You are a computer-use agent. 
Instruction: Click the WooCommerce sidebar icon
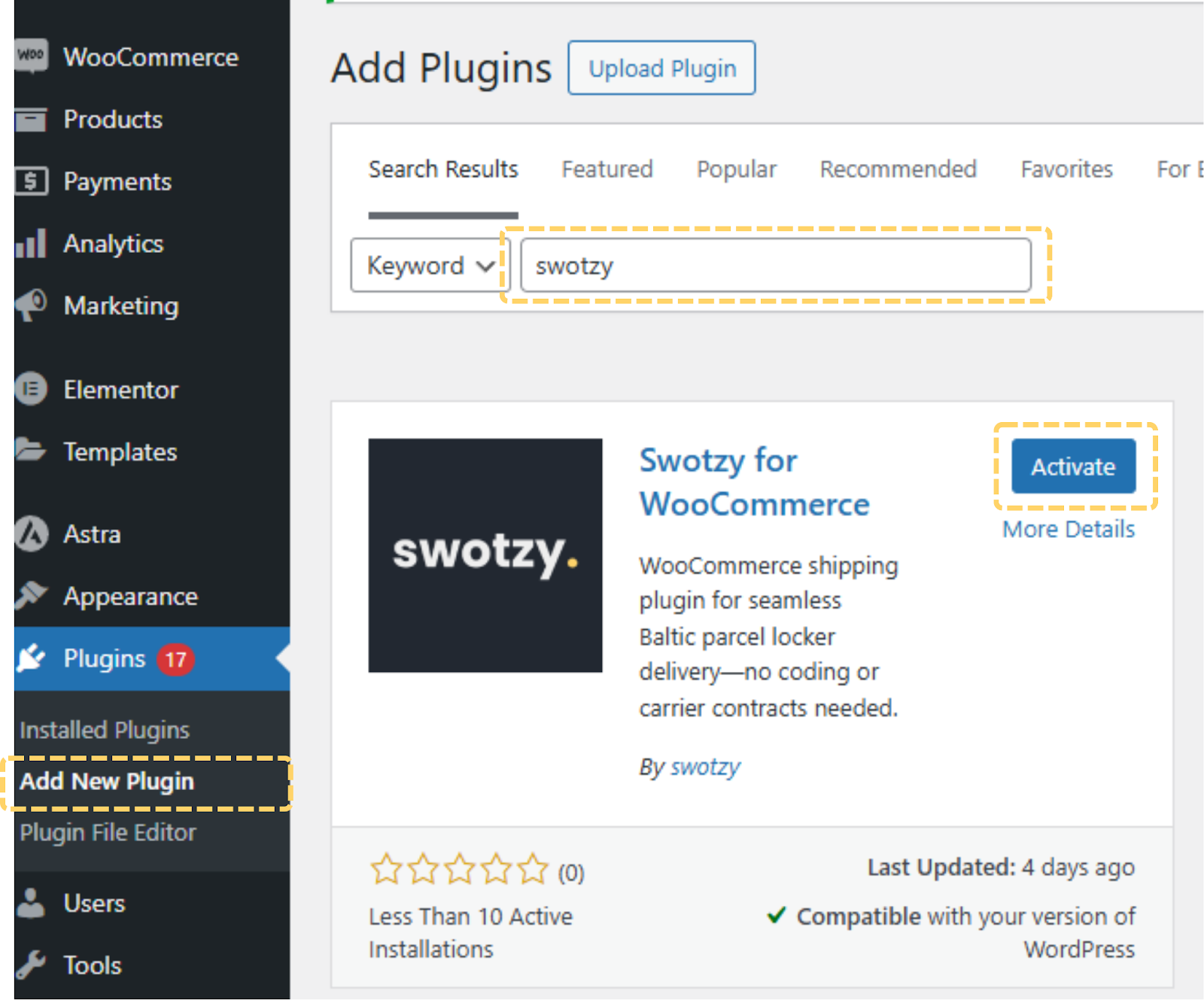(31, 56)
